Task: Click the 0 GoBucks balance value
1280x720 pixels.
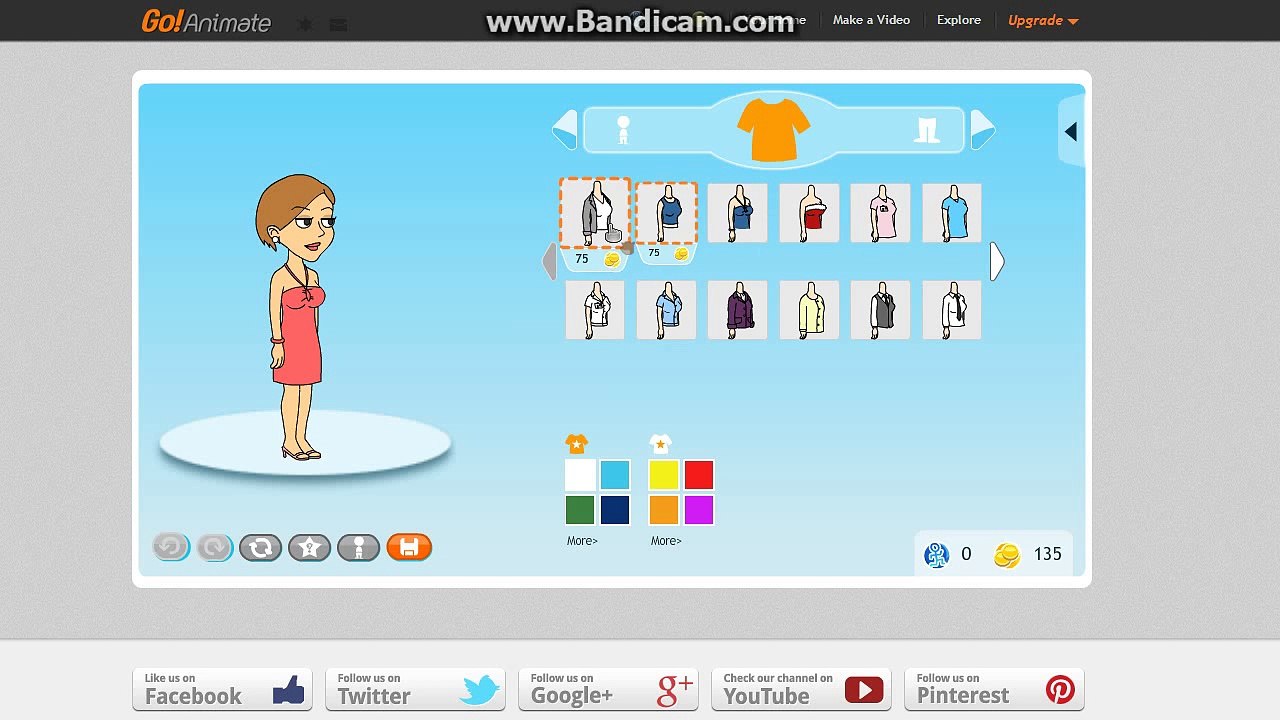Action: point(966,554)
